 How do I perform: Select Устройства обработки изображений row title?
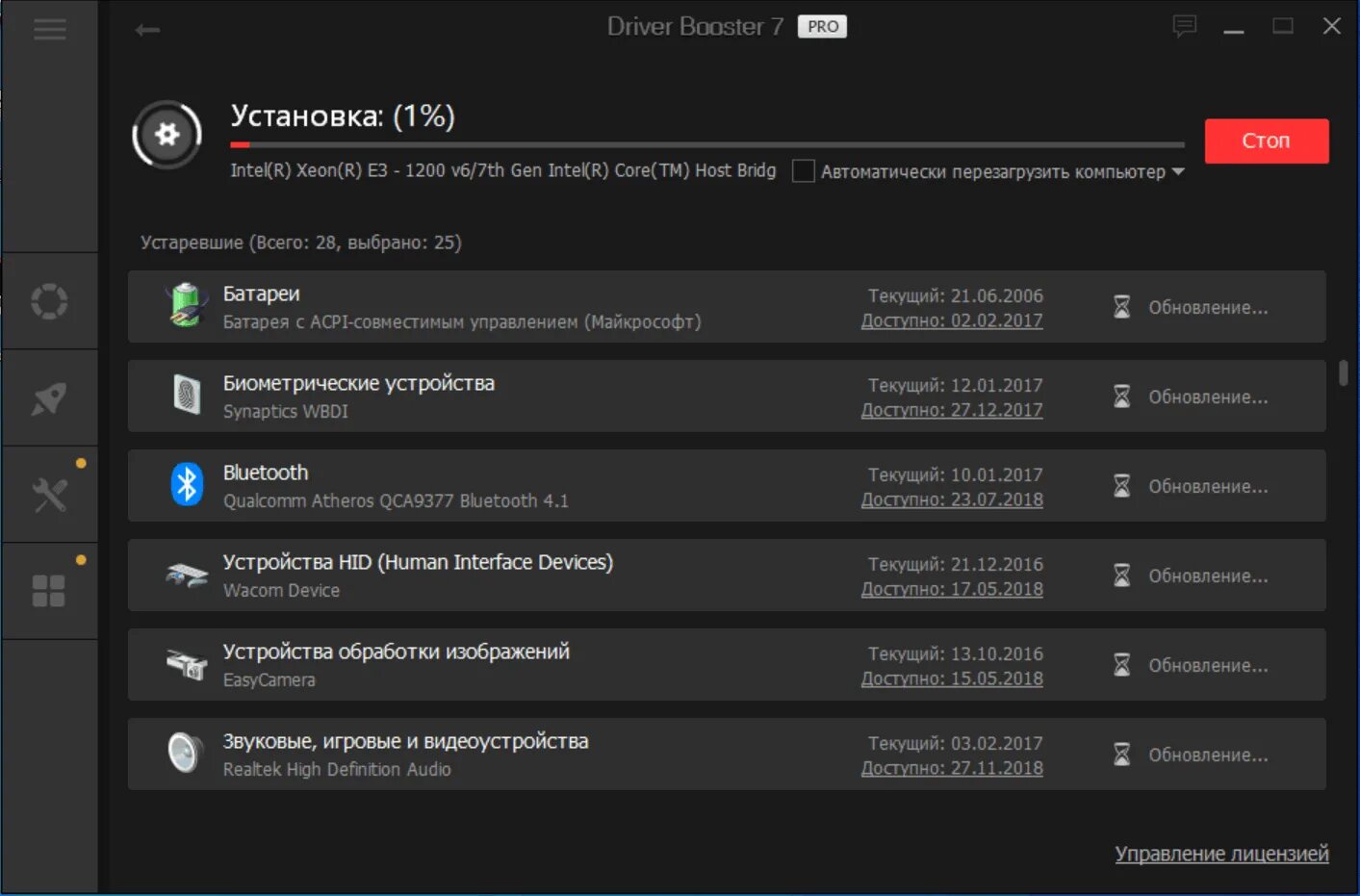point(397,652)
